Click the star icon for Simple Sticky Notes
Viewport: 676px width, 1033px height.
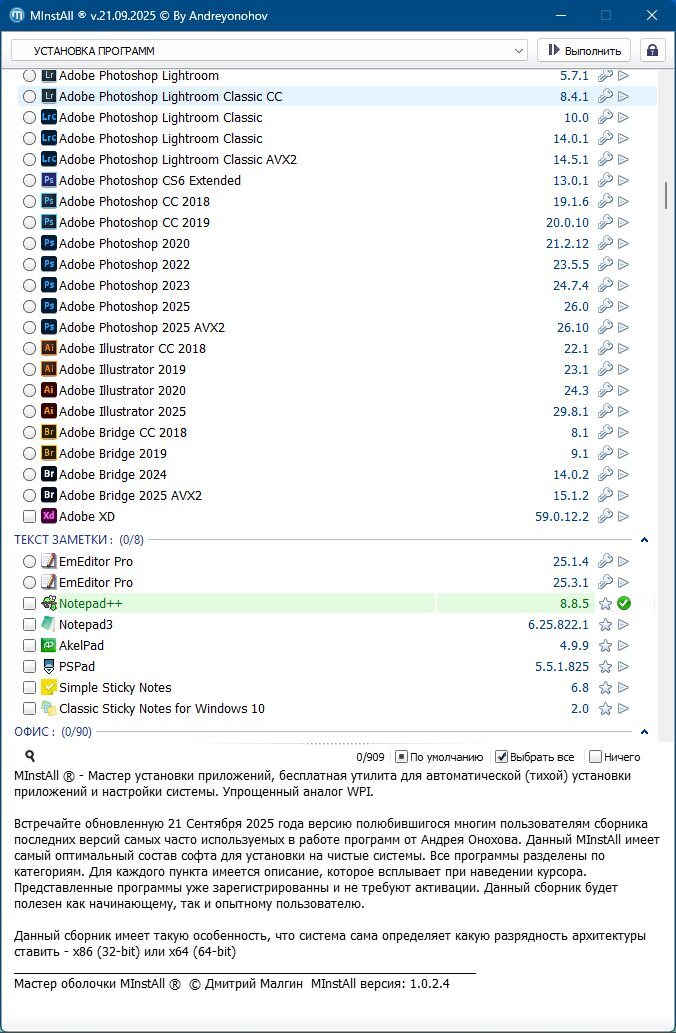(x=604, y=688)
